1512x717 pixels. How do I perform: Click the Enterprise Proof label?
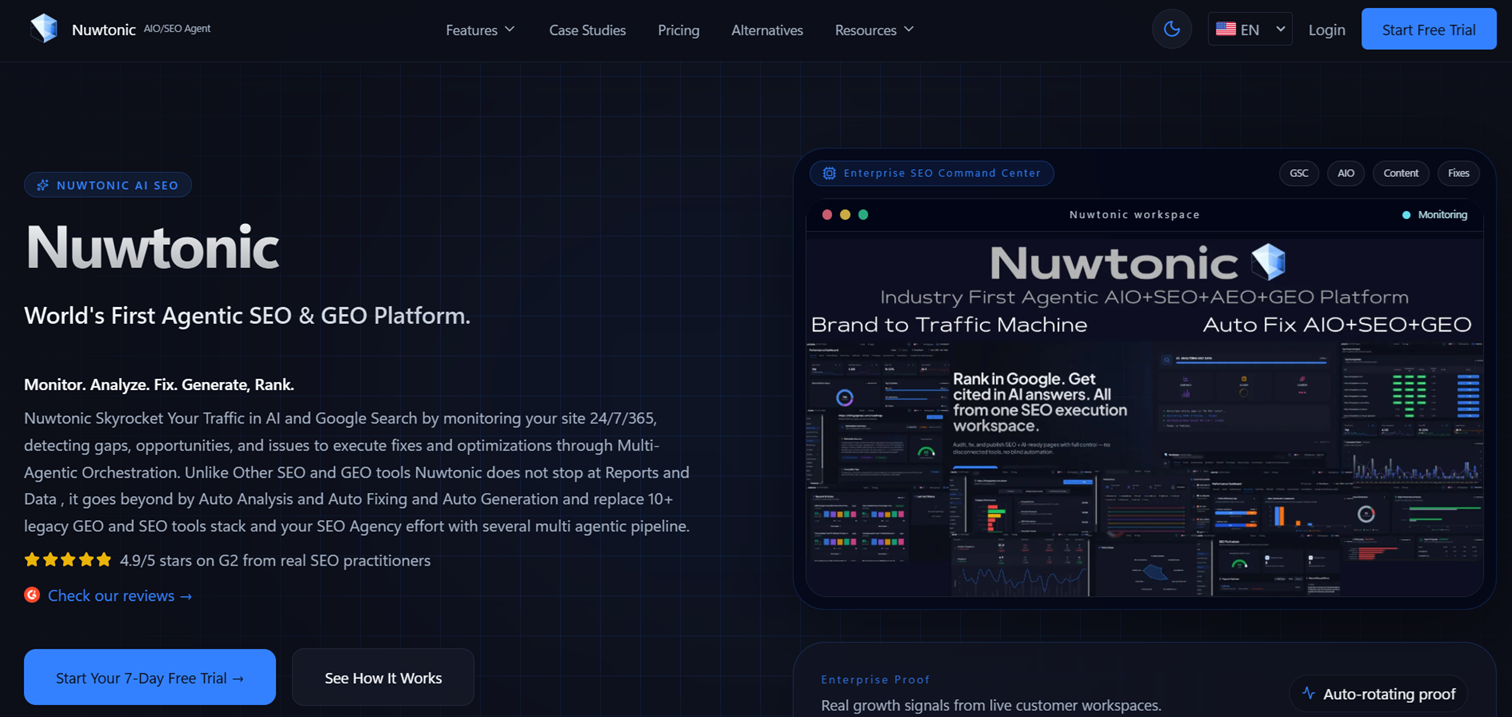(x=875, y=679)
